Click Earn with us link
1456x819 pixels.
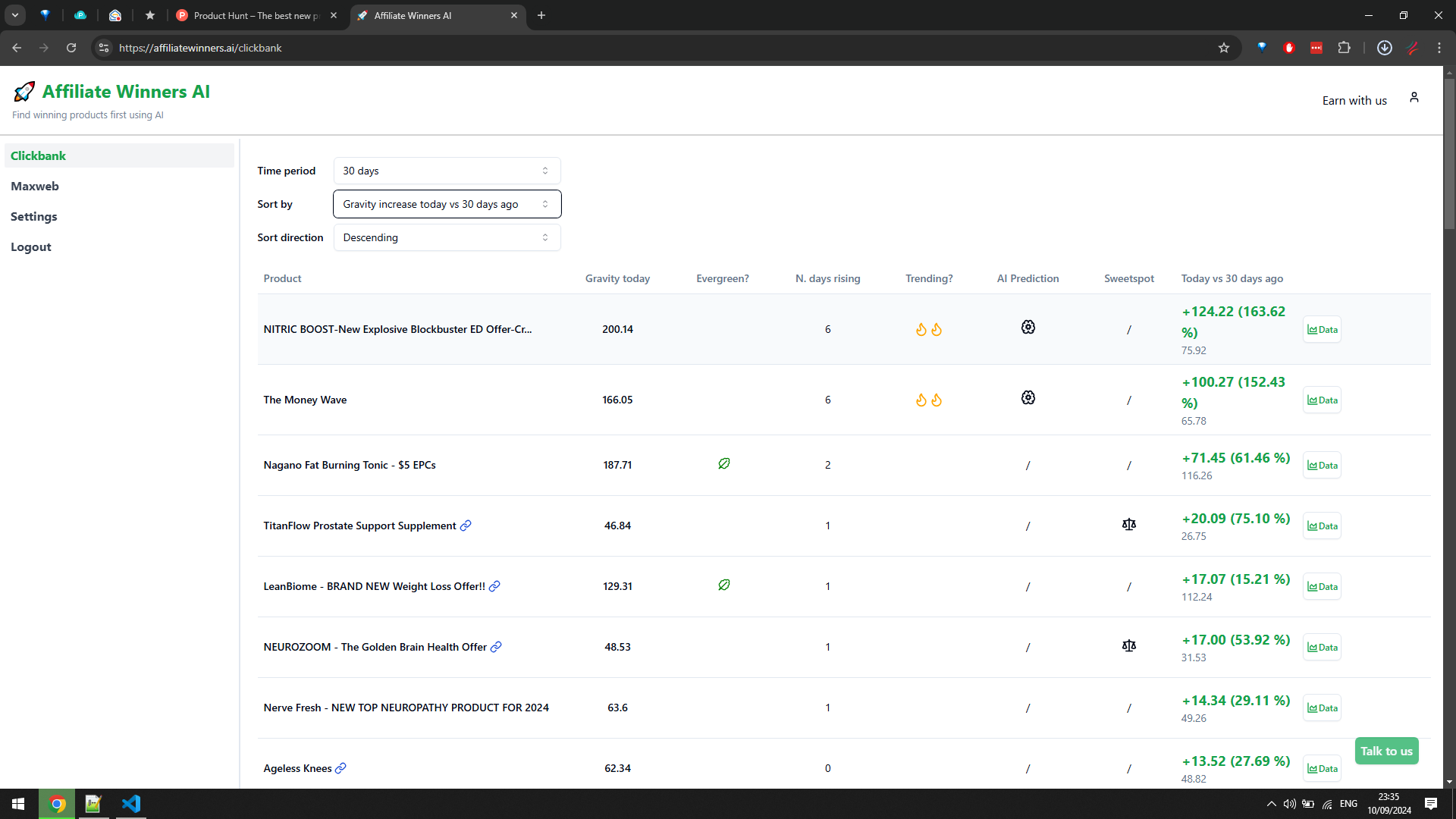(1354, 101)
